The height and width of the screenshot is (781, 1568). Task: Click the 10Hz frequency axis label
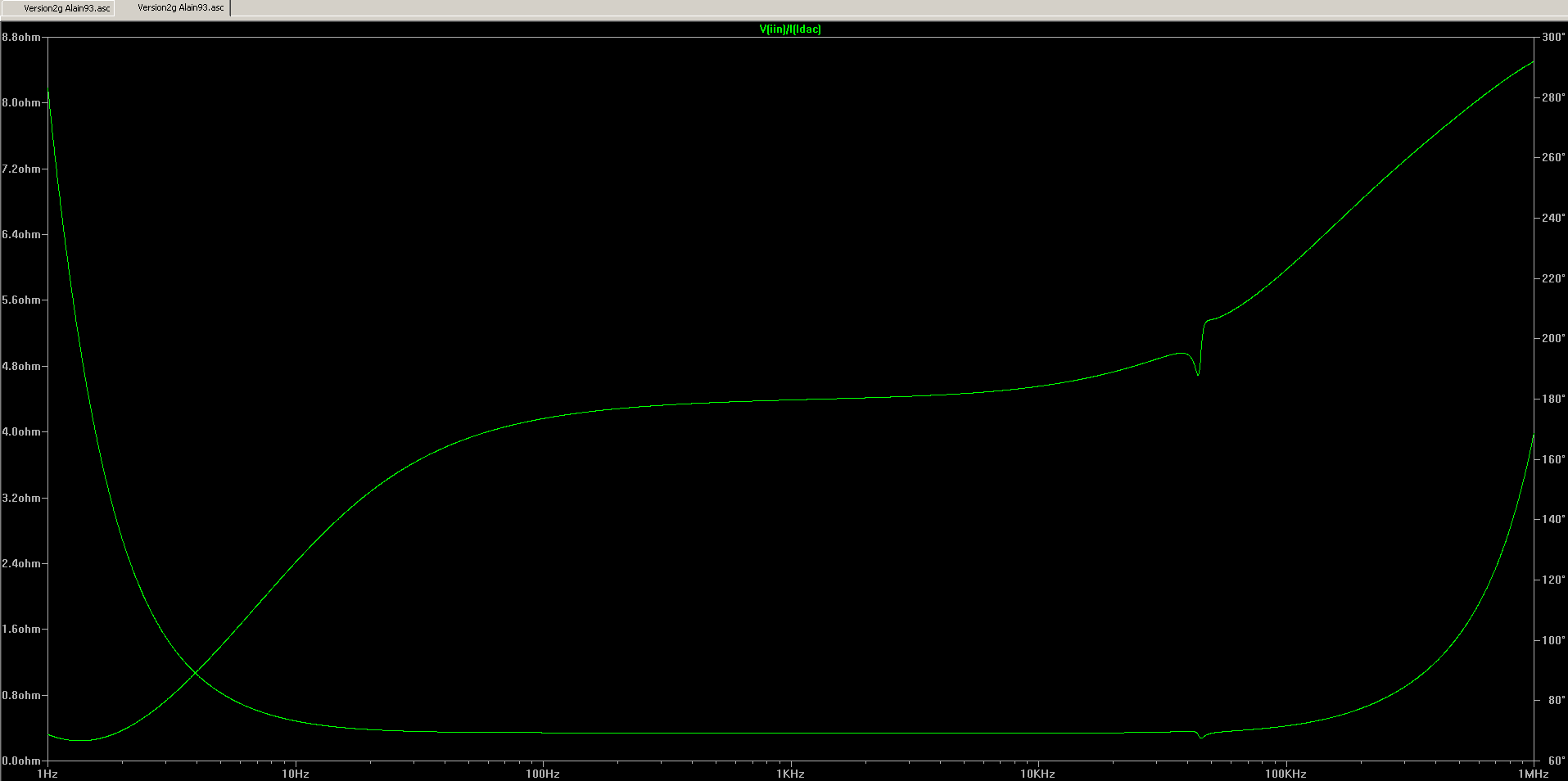296,774
